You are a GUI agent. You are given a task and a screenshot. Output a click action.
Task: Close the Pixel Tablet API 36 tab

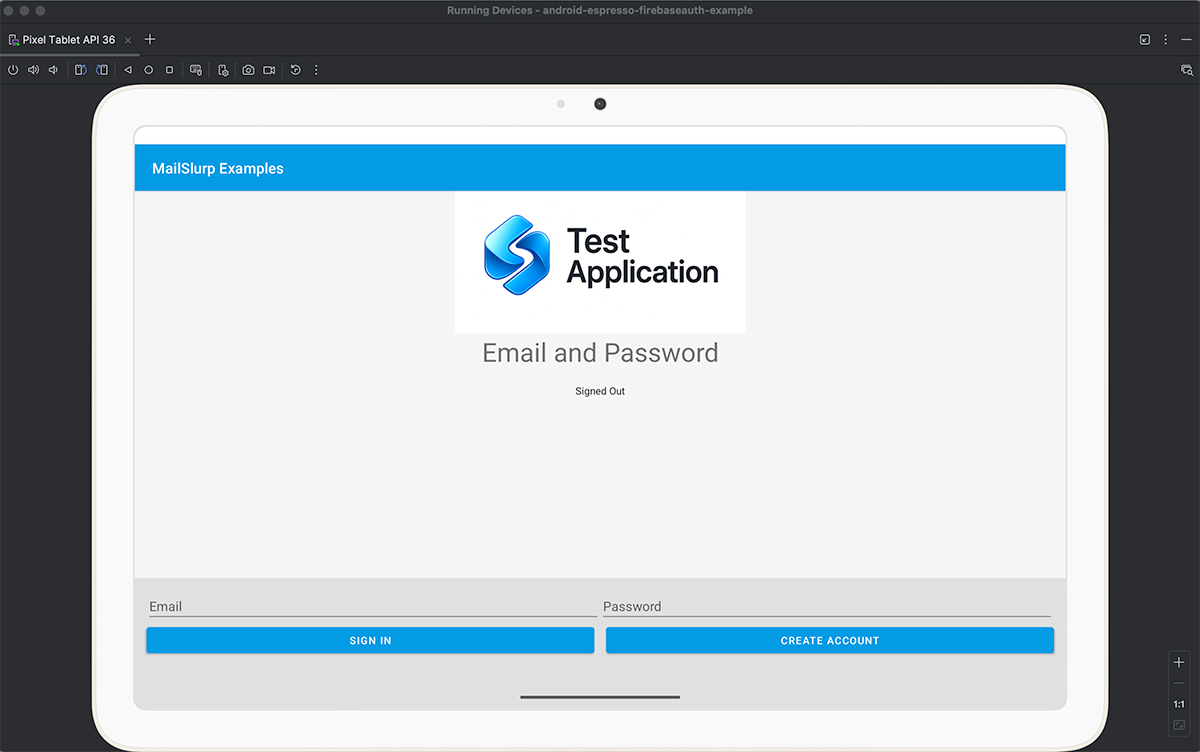point(128,40)
